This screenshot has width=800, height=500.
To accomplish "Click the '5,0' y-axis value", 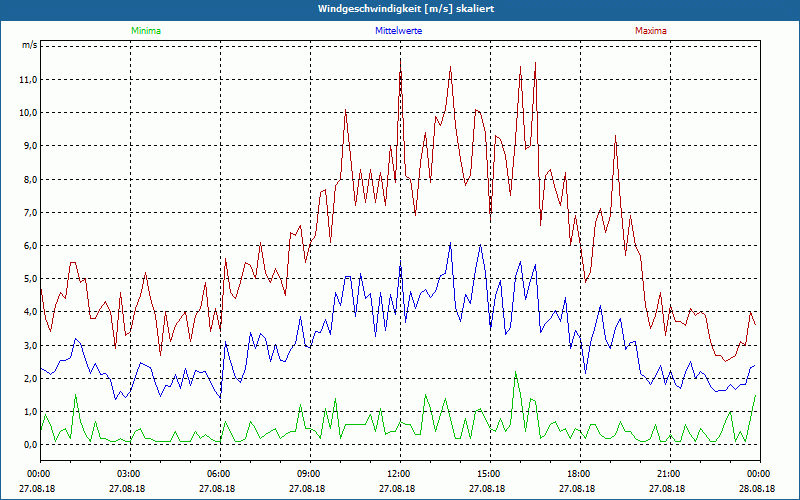I will pos(30,279).
